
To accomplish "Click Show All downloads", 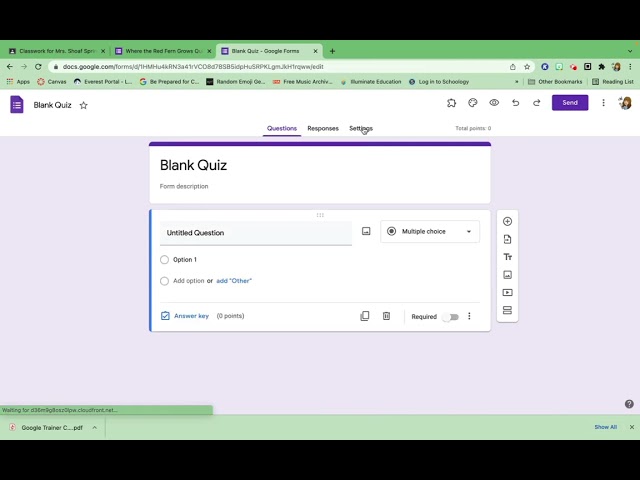I will 605,427.
